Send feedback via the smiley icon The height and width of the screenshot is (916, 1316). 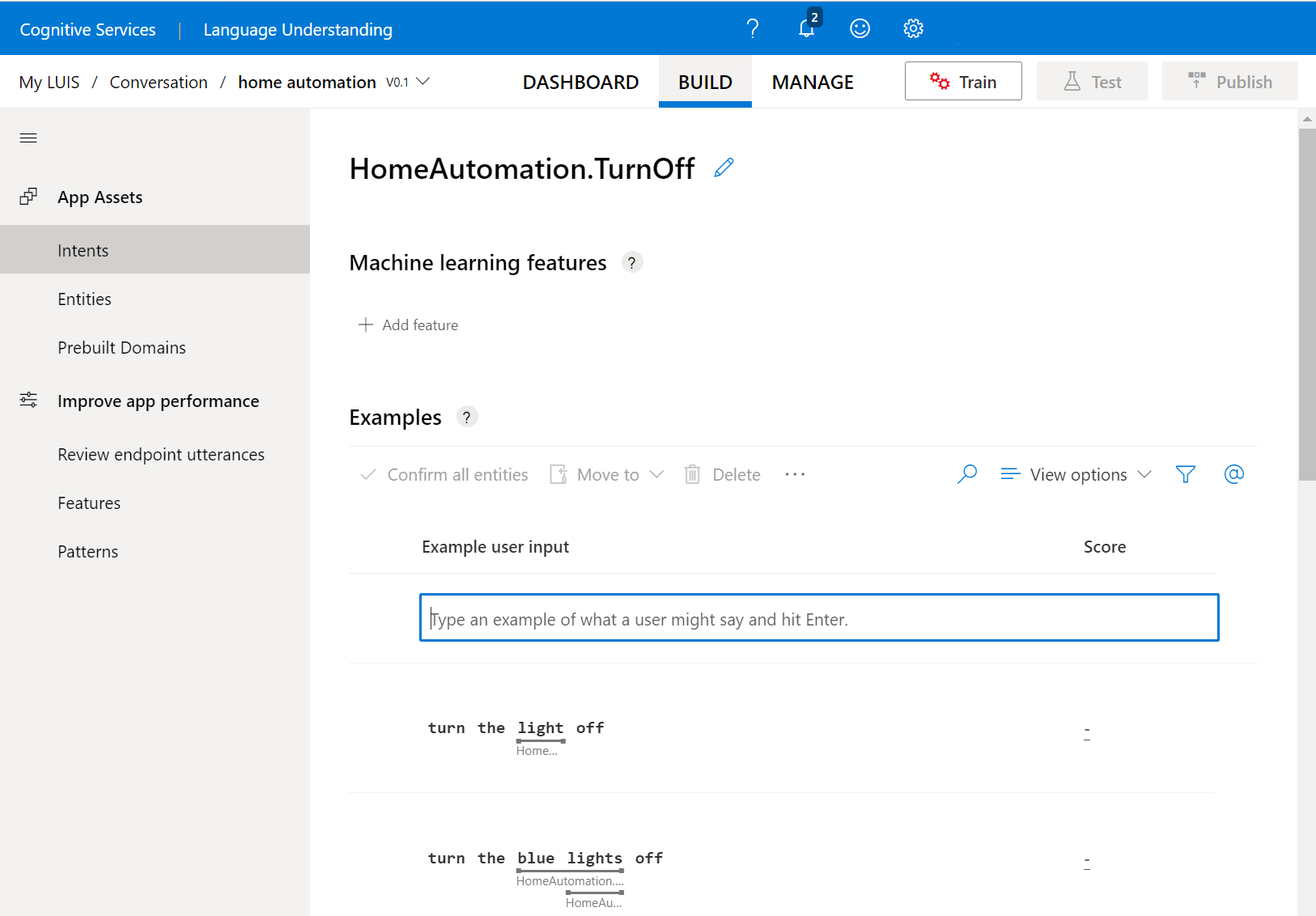pos(860,28)
